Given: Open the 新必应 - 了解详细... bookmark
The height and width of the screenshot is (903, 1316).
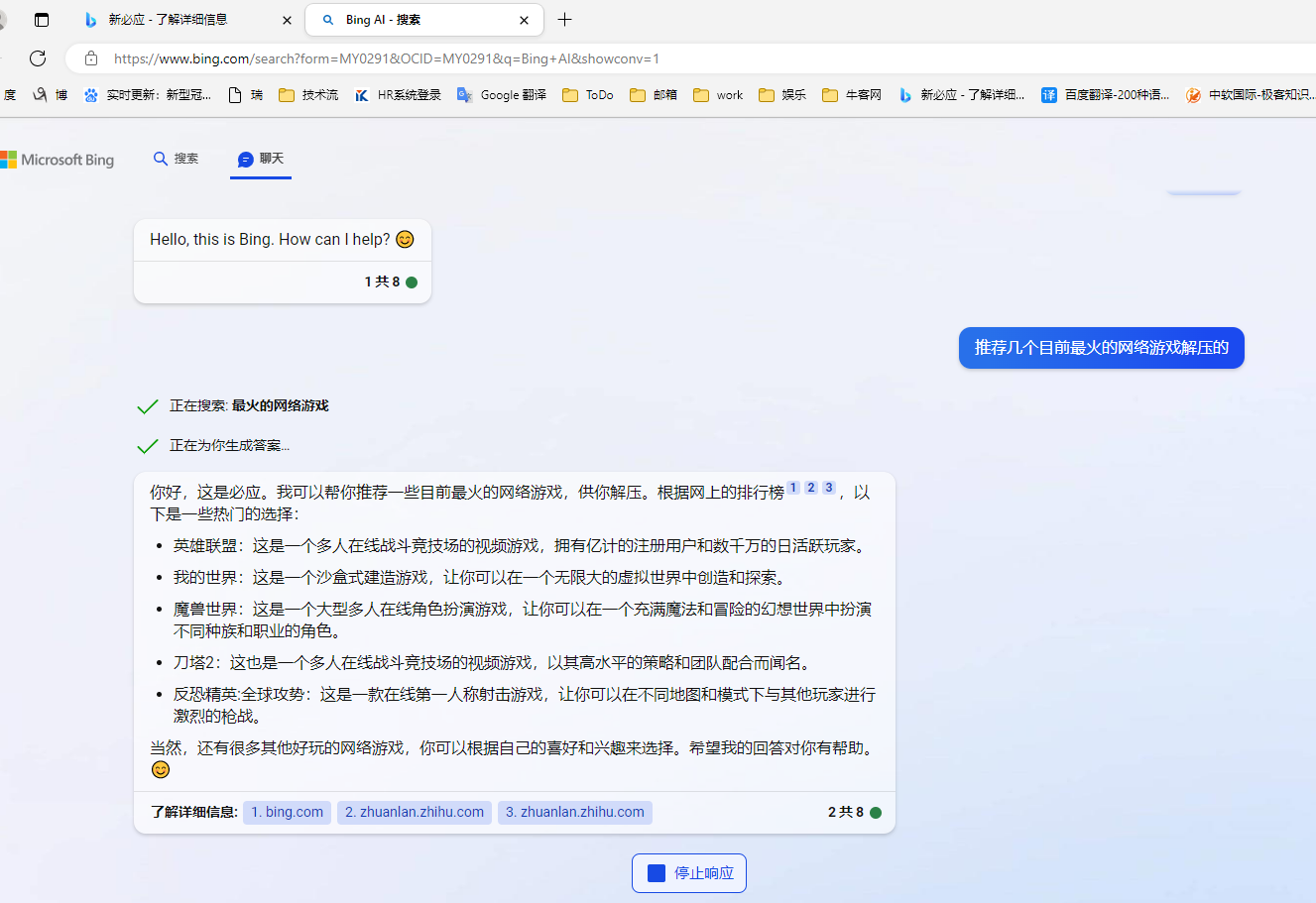Looking at the screenshot, I should point(962,95).
